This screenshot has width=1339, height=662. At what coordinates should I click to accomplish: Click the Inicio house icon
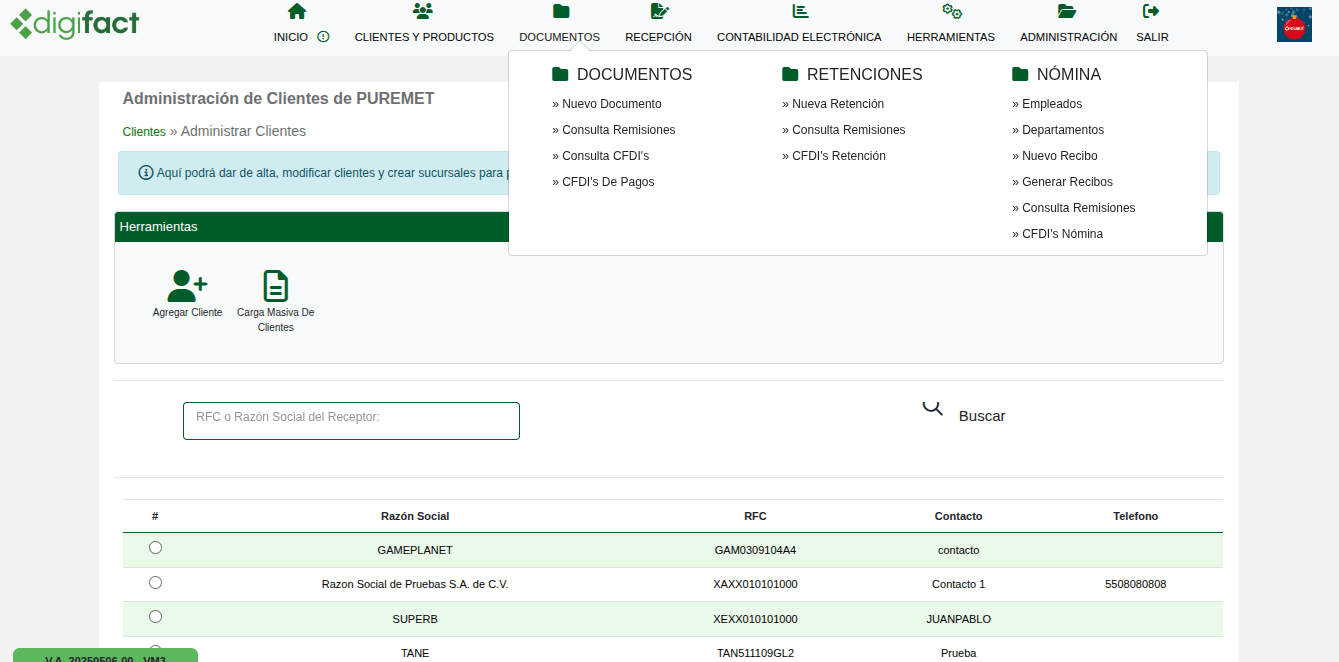(x=297, y=11)
